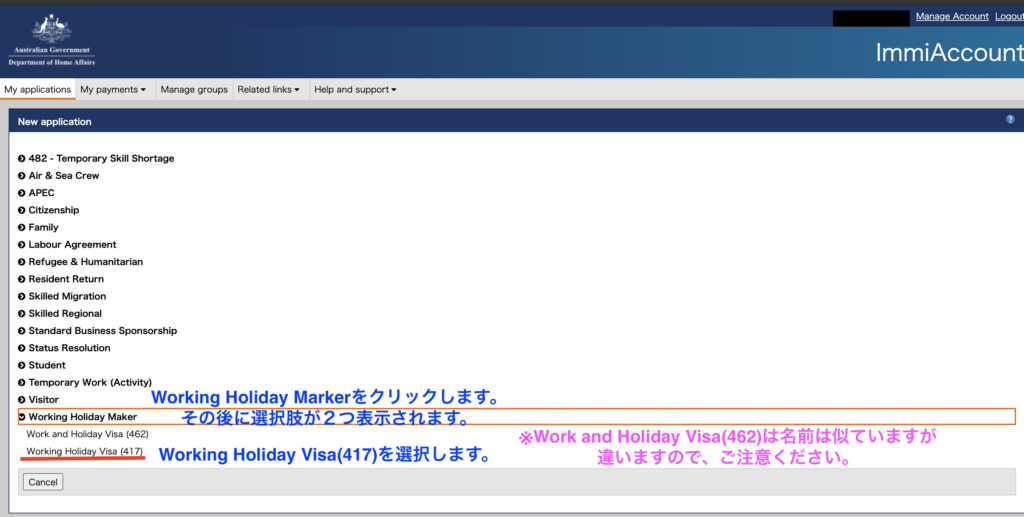1024x517 pixels.
Task: Open the Related links dropdown menu
Action: click(x=268, y=89)
